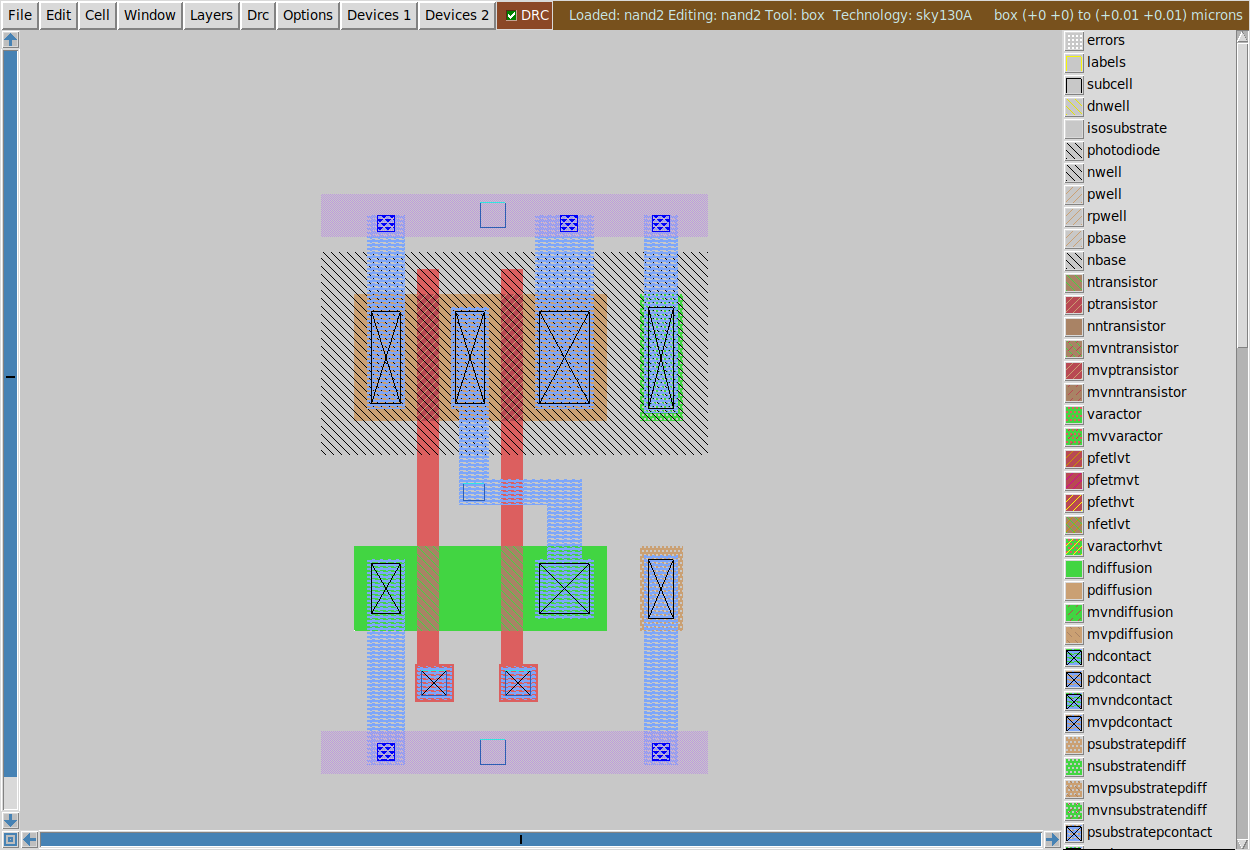This screenshot has width=1250, height=850.
Task: Select the errors layer icon
Action: [1074, 41]
